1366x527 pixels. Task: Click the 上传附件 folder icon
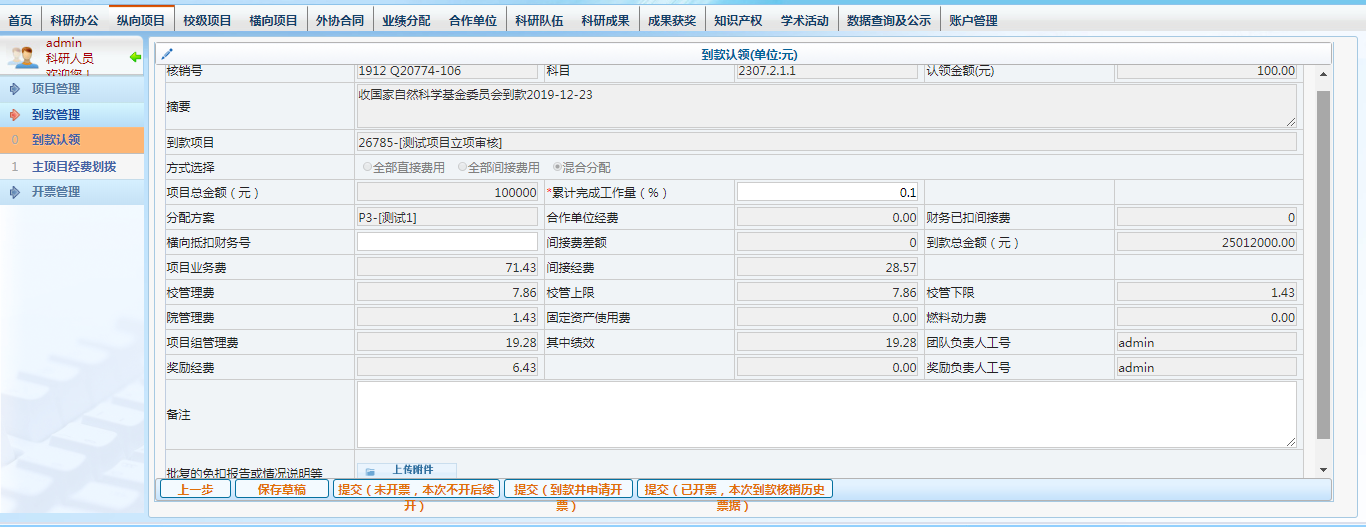tap(369, 471)
